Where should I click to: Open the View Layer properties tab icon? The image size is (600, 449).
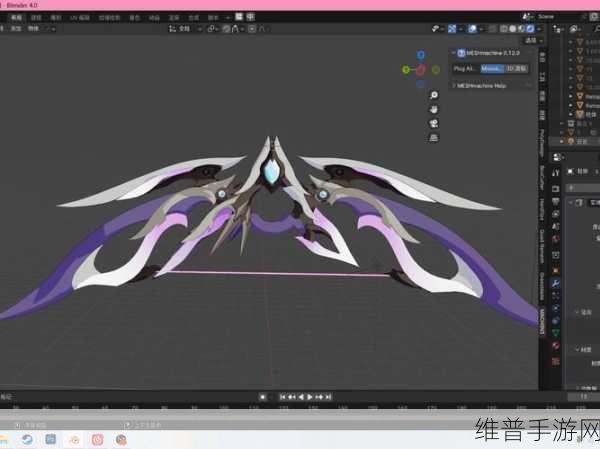pos(556,214)
